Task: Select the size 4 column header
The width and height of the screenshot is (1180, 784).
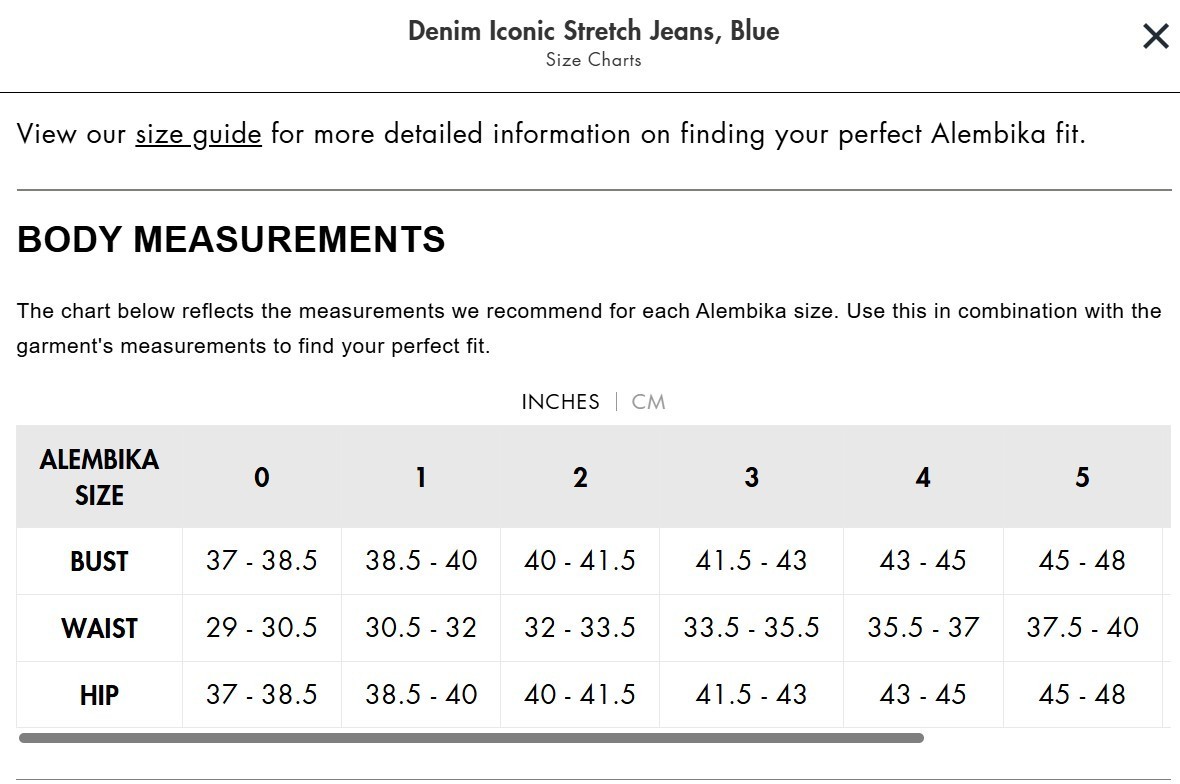Action: [x=923, y=478]
